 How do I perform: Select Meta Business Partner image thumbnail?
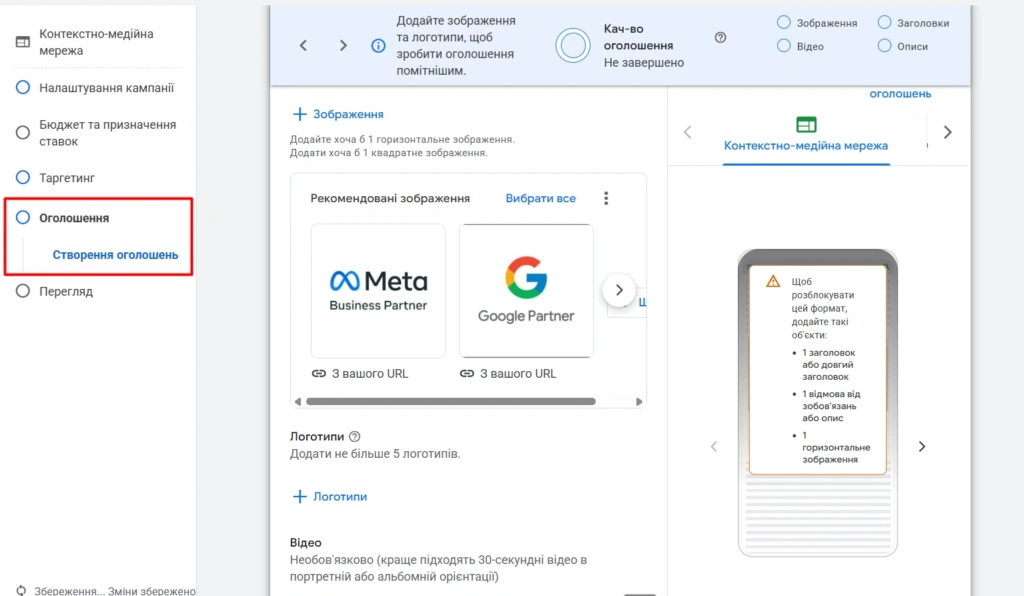tap(378, 291)
